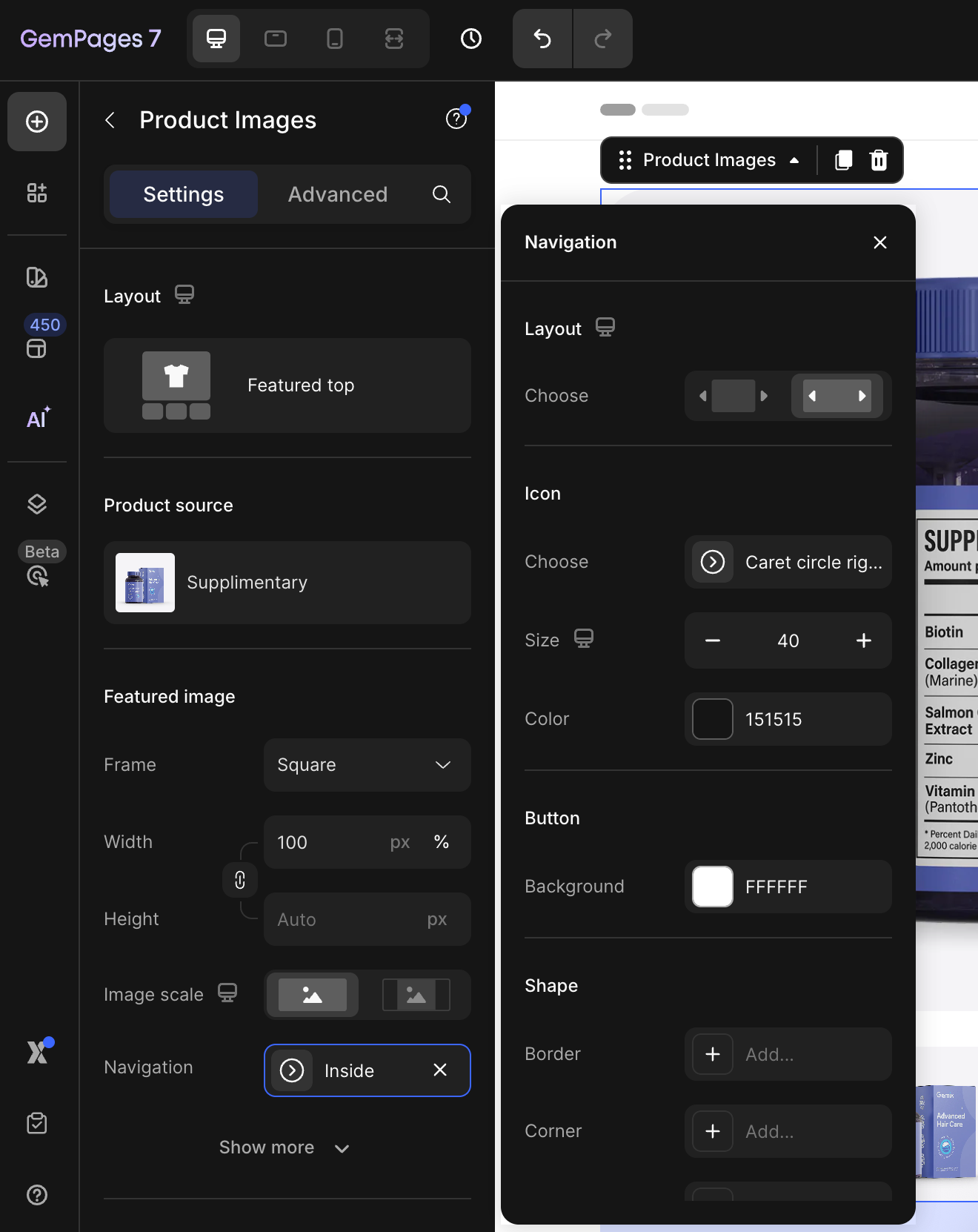The height and width of the screenshot is (1232, 978).
Task: Open the Button Background color swatch
Action: (713, 887)
